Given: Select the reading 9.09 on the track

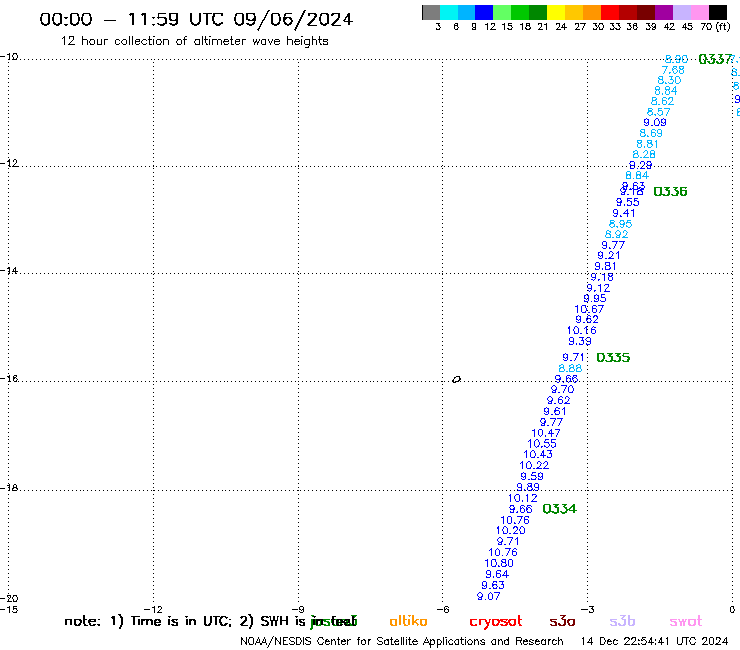Looking at the screenshot, I should (x=655, y=122).
